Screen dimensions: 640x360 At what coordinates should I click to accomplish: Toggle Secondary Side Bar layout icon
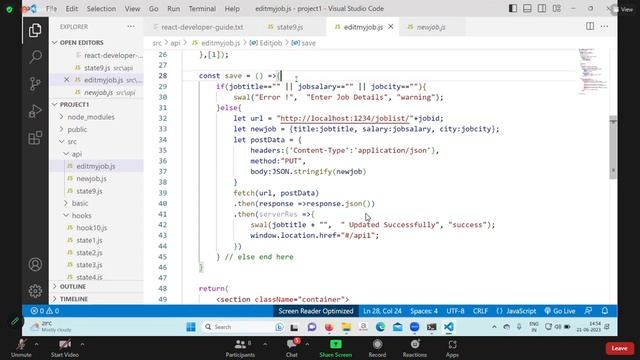(x=542, y=9)
